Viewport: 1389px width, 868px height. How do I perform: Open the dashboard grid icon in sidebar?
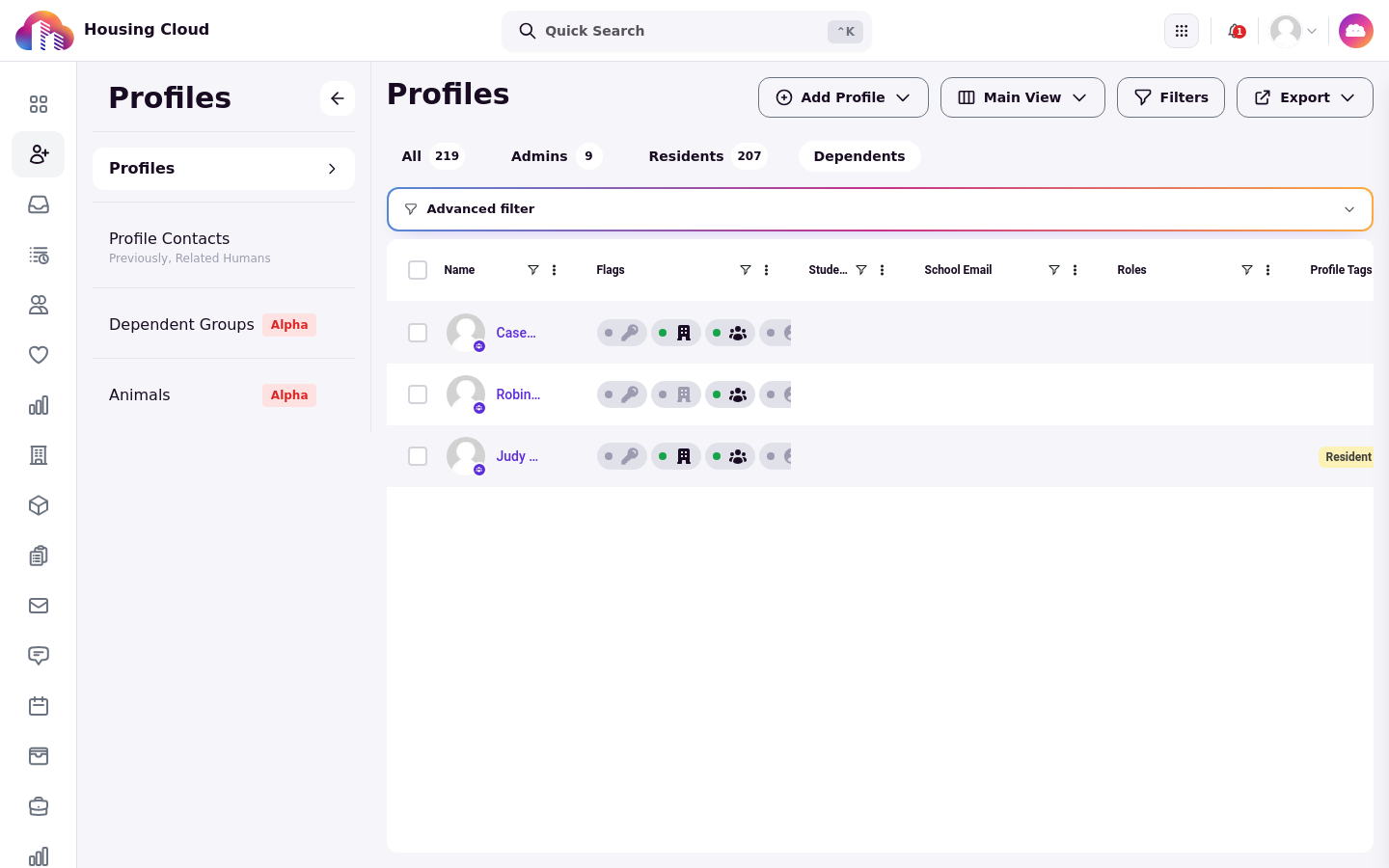coord(39,104)
